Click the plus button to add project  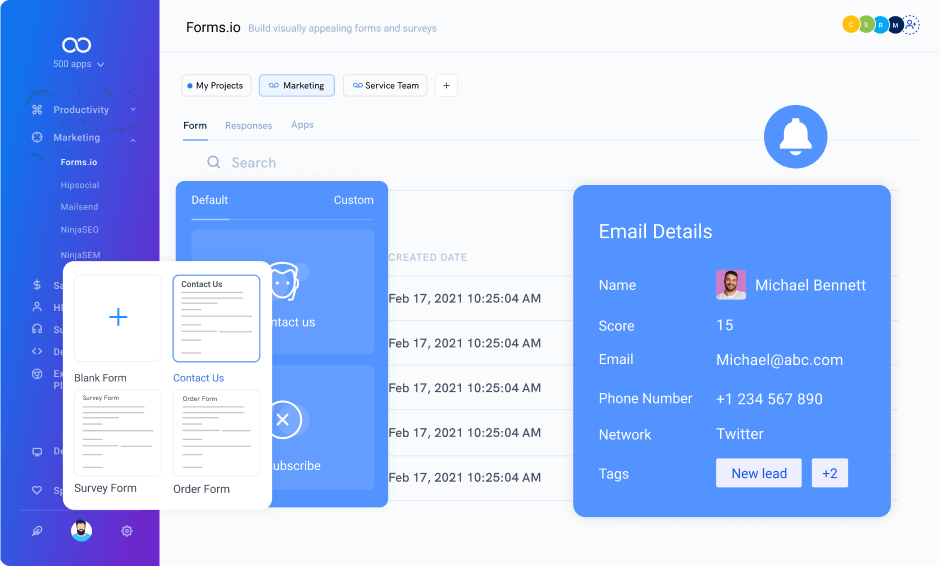[446, 86]
